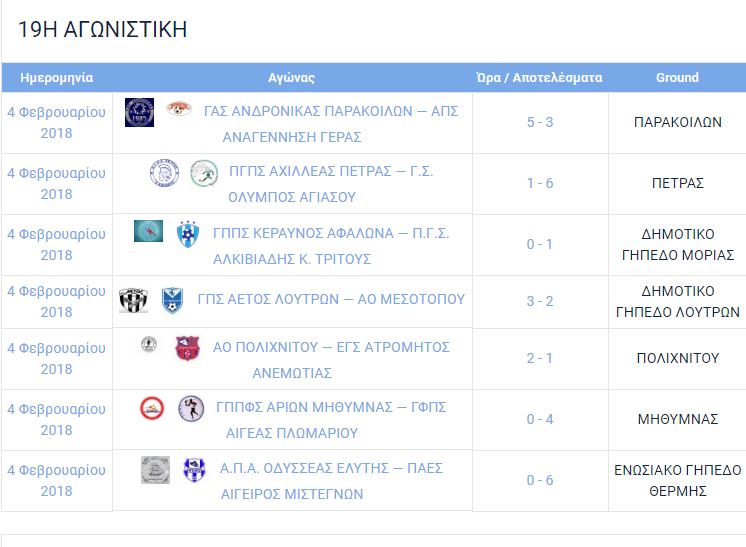Click the ΓΑΣ ΑΝΔΡΟΝΙΚΑΣ ΠΑΡΑΚΟΙΛΩΝ team logo
The image size is (746, 547).
coord(139,112)
